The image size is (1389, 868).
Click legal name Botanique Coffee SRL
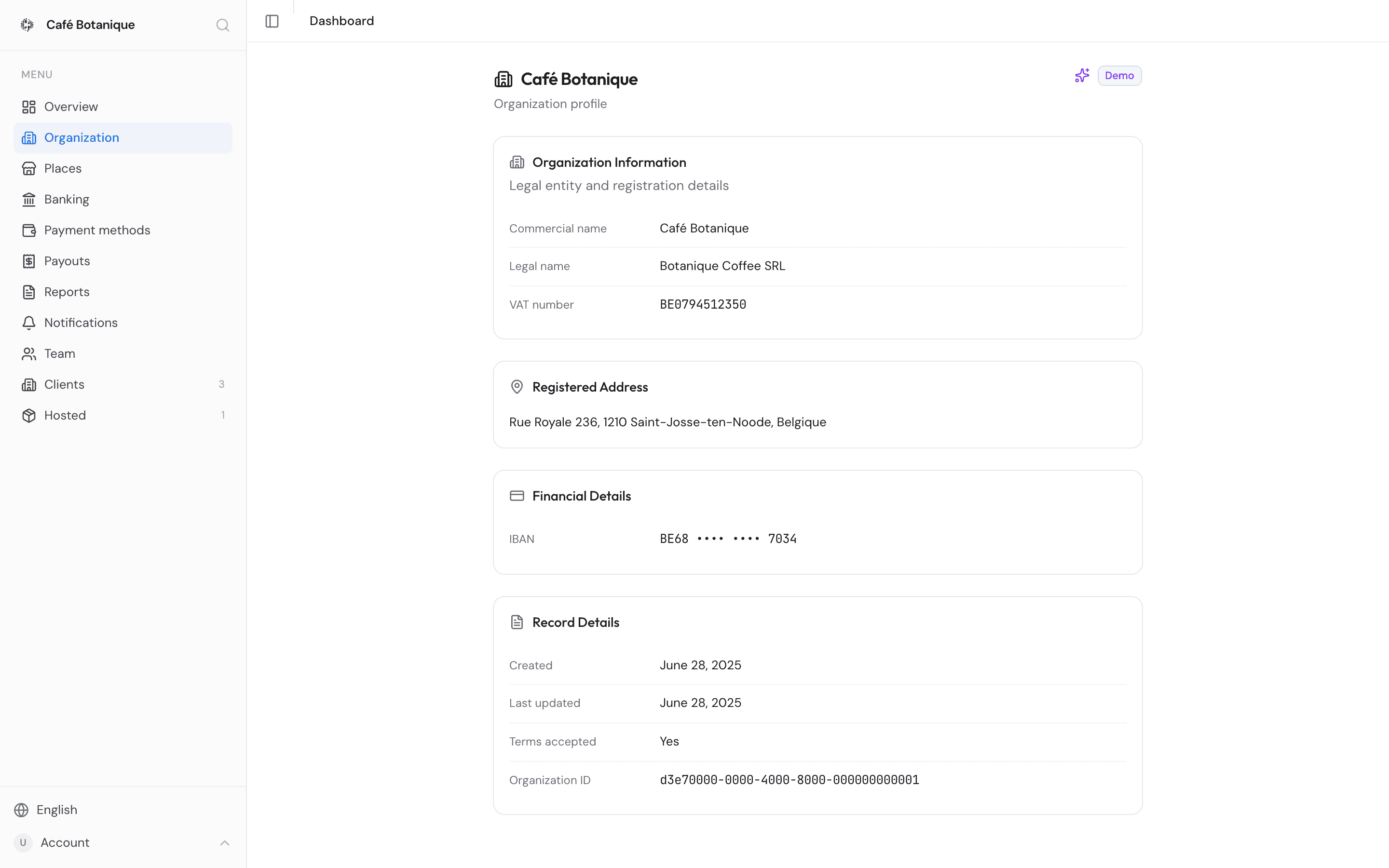(x=722, y=266)
